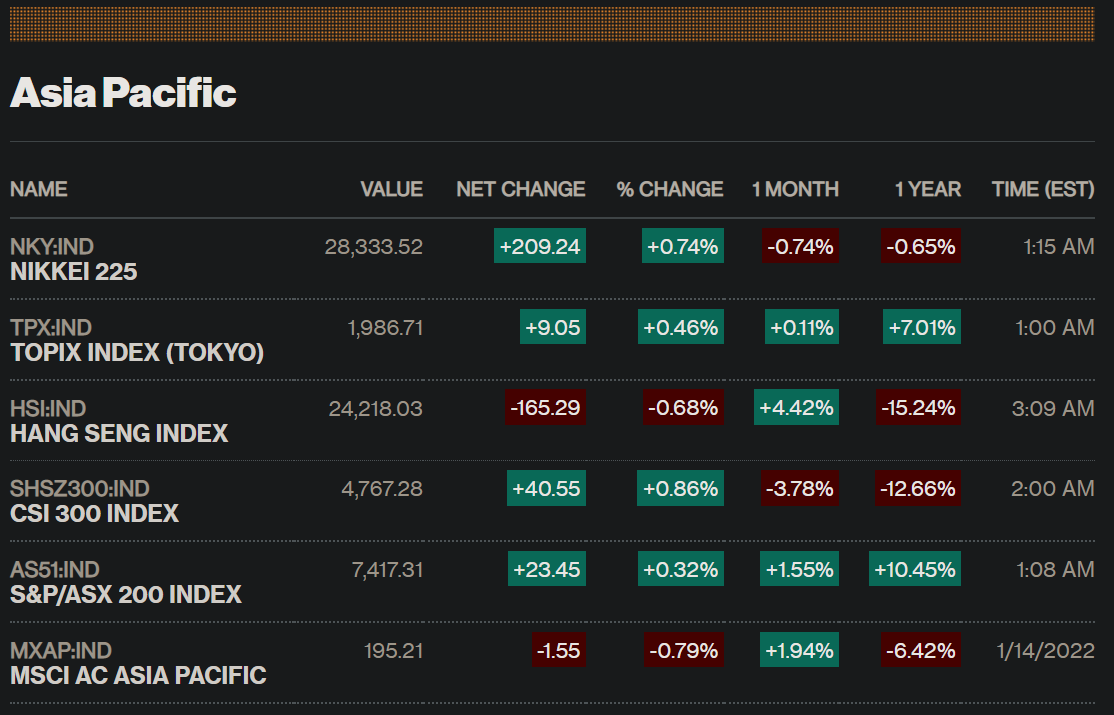Click the +0.86% percent change cell

tap(681, 488)
